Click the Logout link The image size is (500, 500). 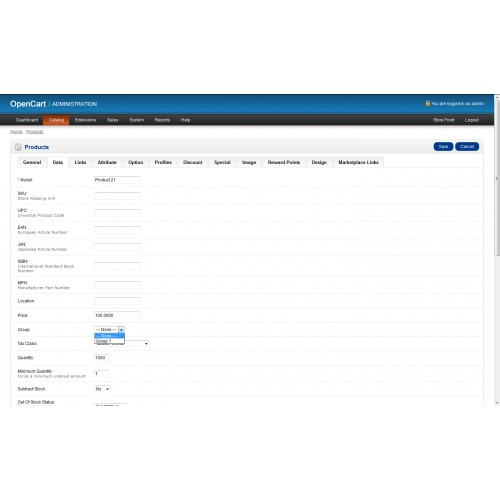[x=472, y=120]
